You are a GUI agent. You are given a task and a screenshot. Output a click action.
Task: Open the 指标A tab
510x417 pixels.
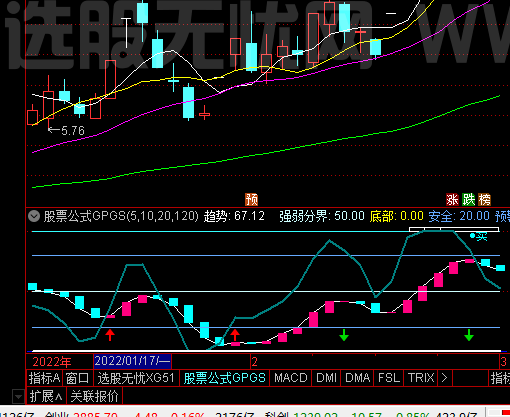click(x=44, y=378)
